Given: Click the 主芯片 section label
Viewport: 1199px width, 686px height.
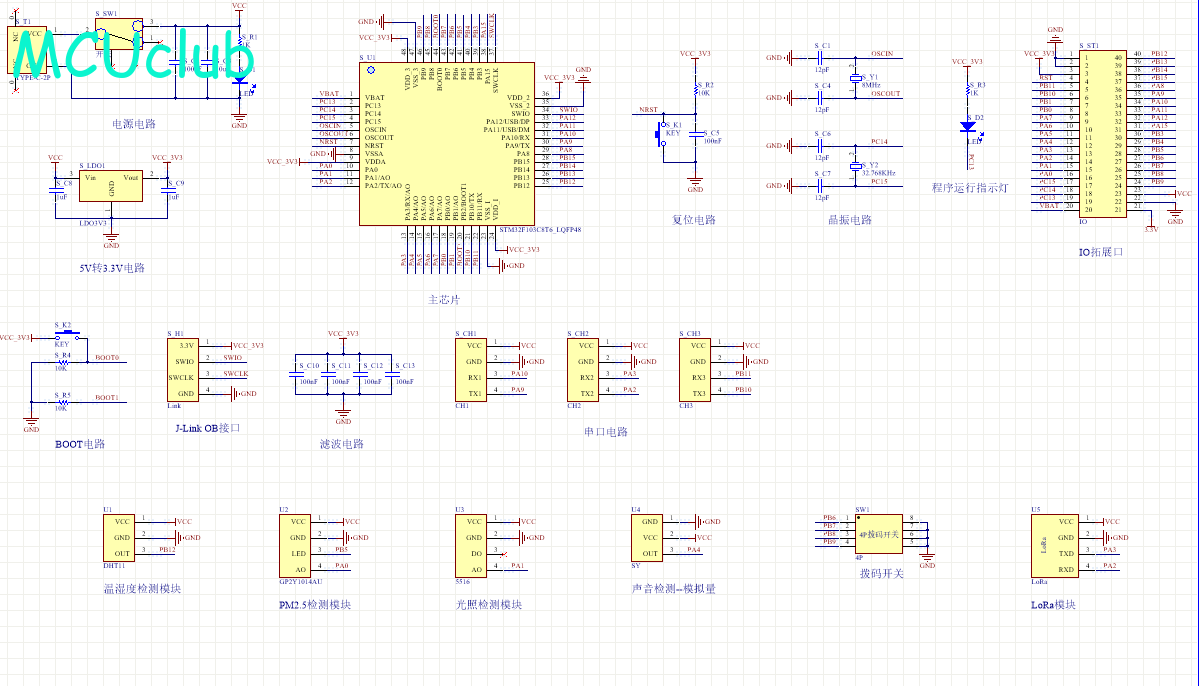Looking at the screenshot, I should (444, 300).
